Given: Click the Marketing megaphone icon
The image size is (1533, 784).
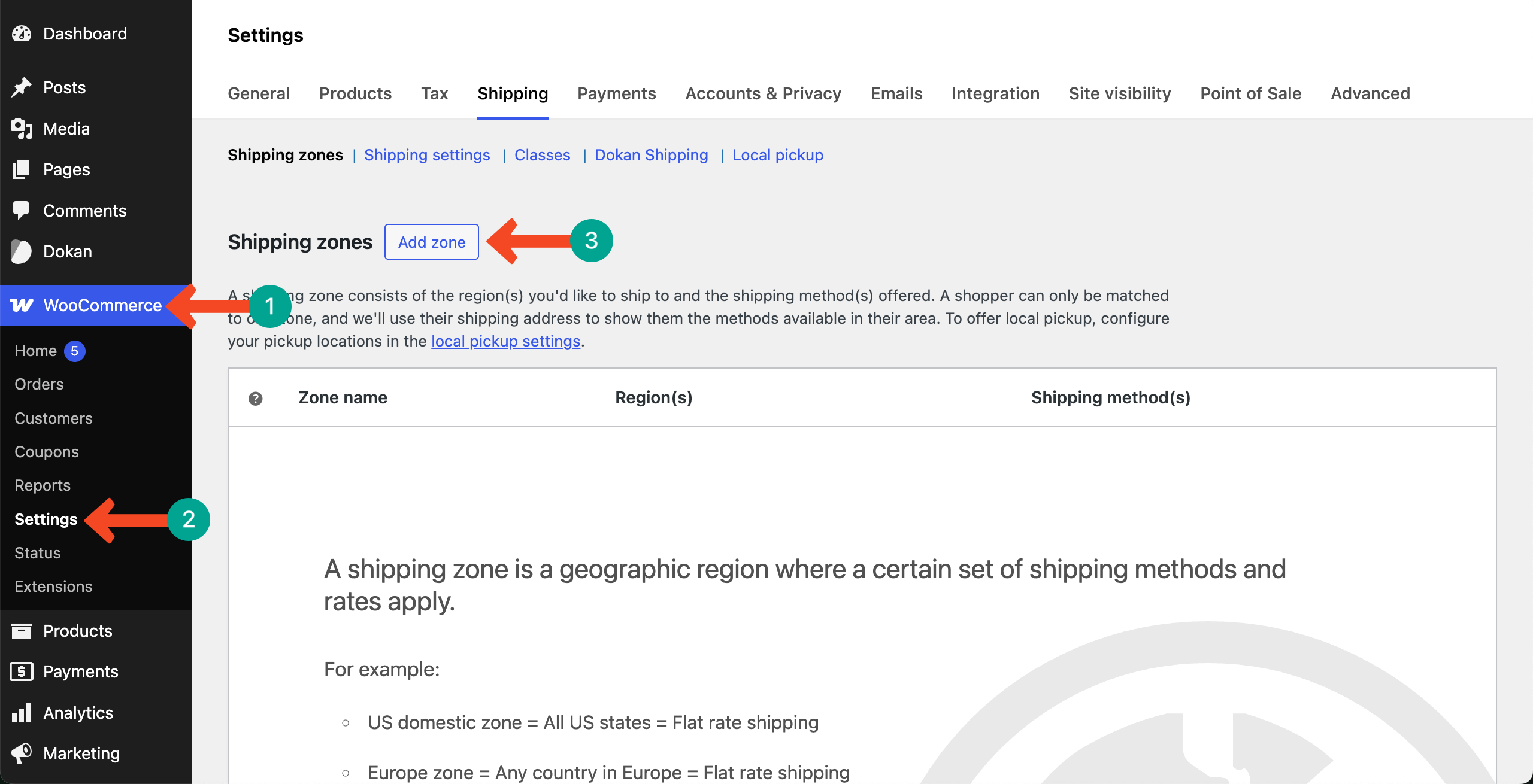Looking at the screenshot, I should tap(22, 753).
